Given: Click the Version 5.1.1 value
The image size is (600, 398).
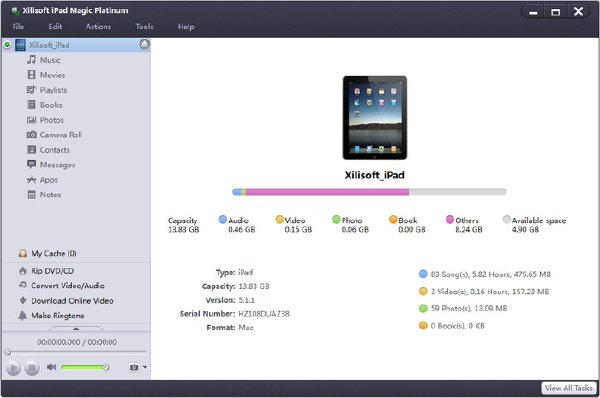Looking at the screenshot, I should (x=246, y=300).
